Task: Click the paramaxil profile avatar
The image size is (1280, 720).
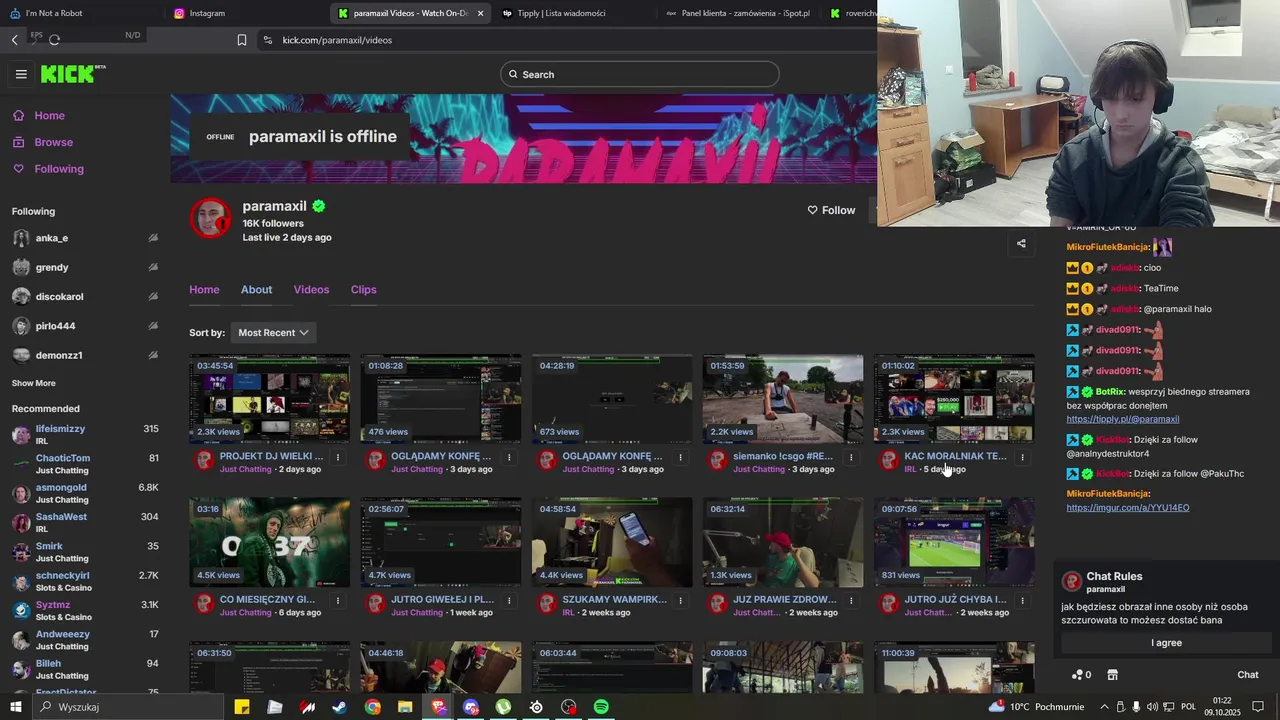Action: point(211,218)
